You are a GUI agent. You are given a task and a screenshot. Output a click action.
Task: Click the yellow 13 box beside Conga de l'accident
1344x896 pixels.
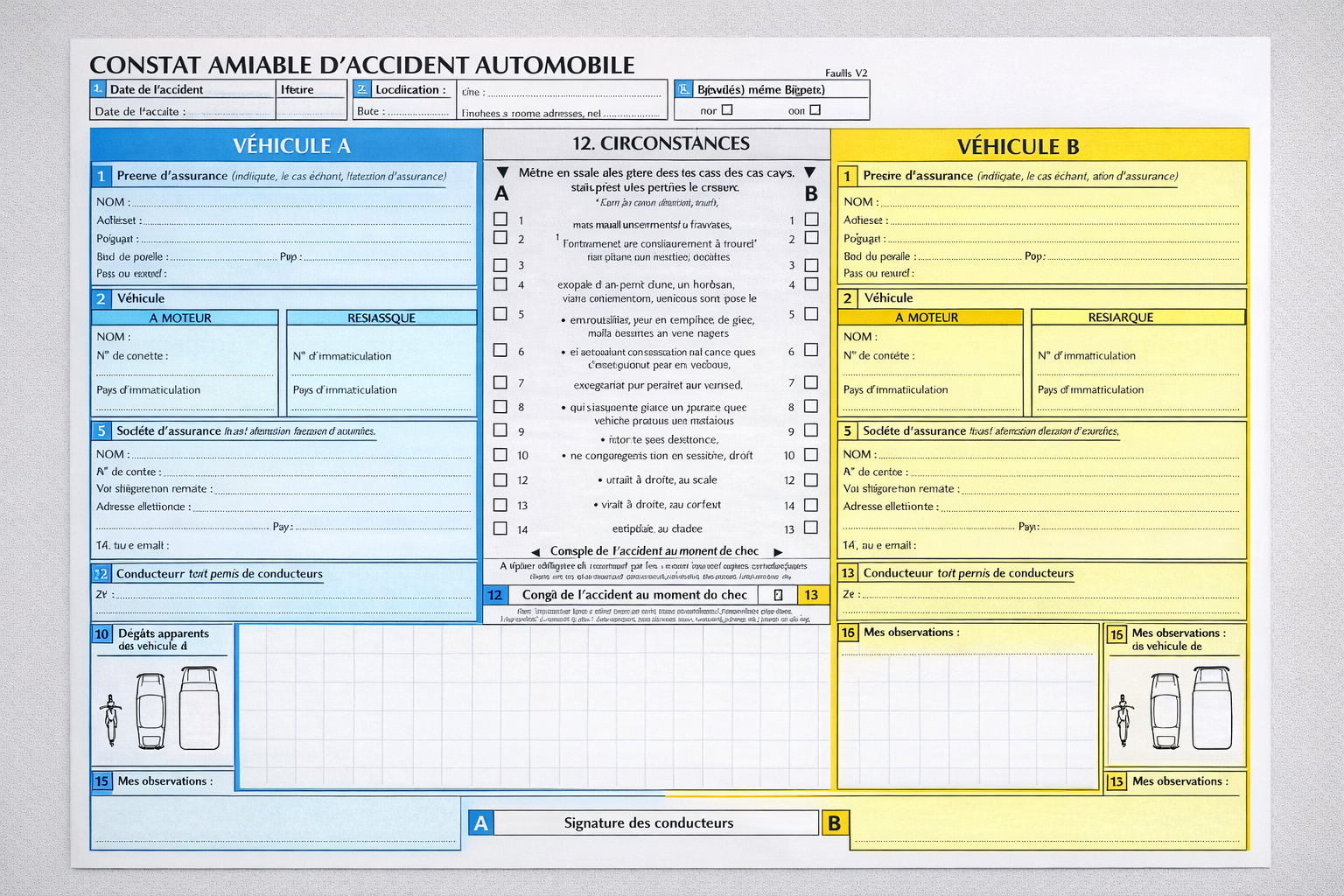tap(811, 595)
